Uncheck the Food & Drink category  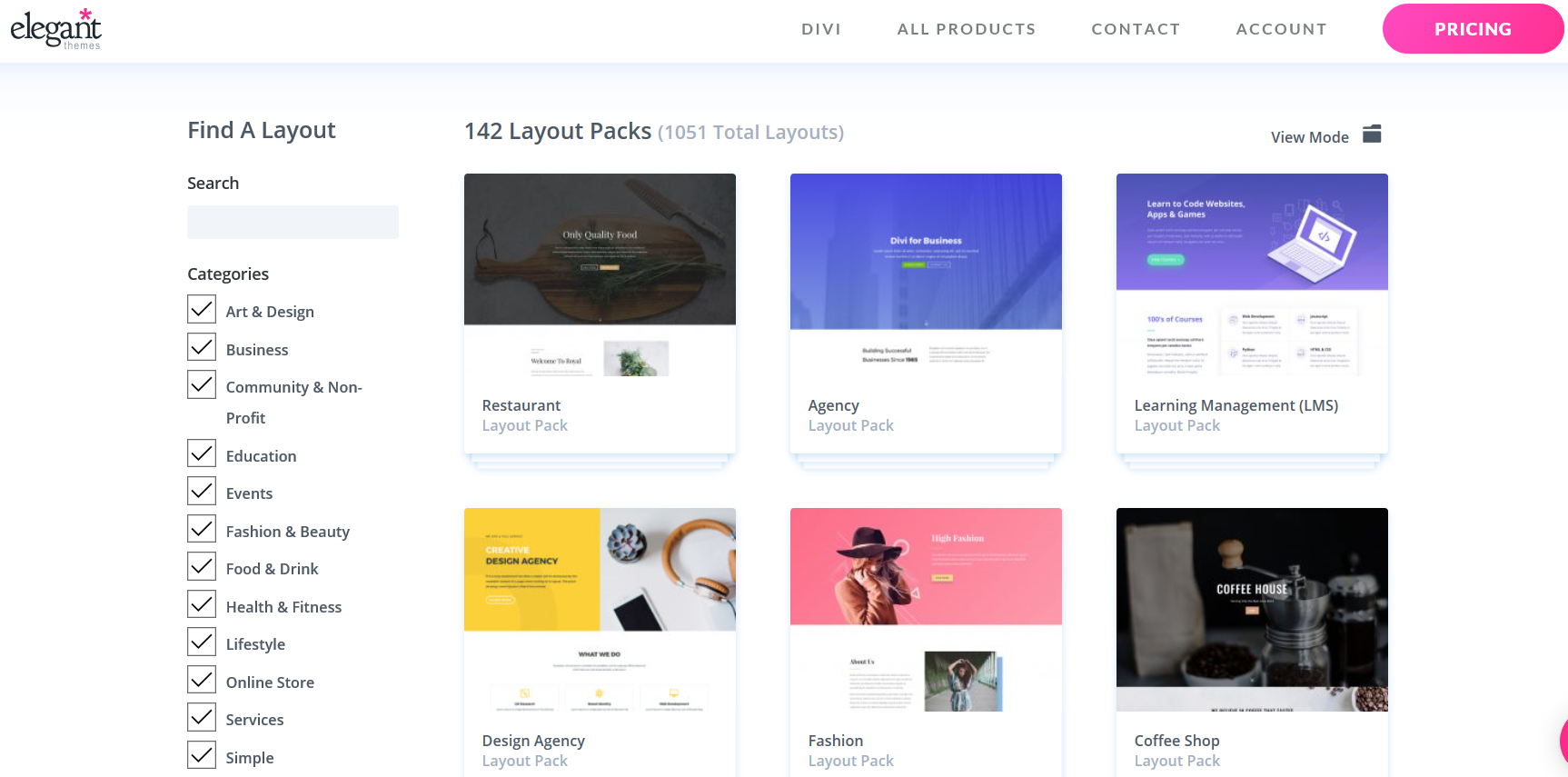click(202, 566)
